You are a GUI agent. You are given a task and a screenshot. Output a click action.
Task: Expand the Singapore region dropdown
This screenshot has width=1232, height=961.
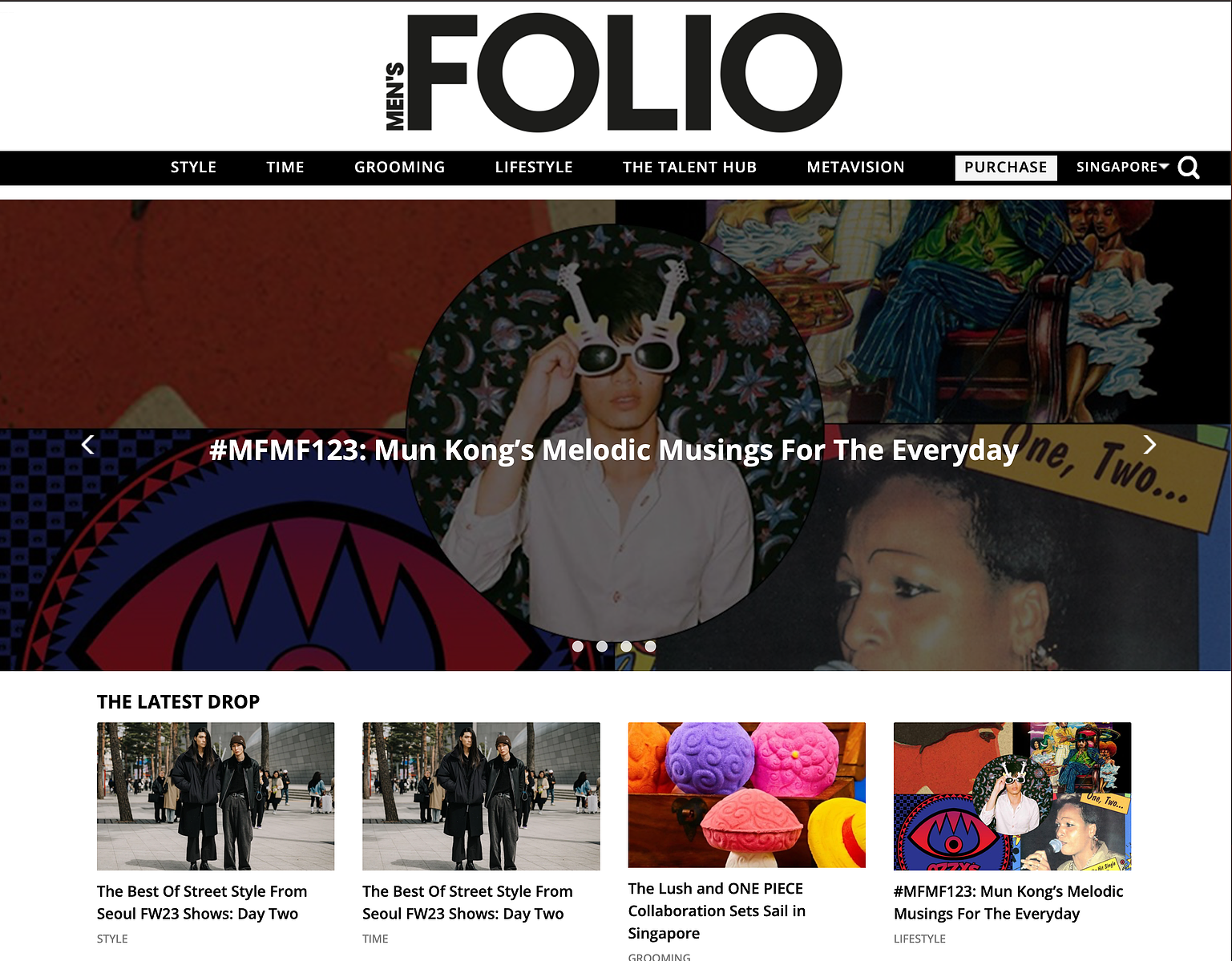click(1122, 167)
